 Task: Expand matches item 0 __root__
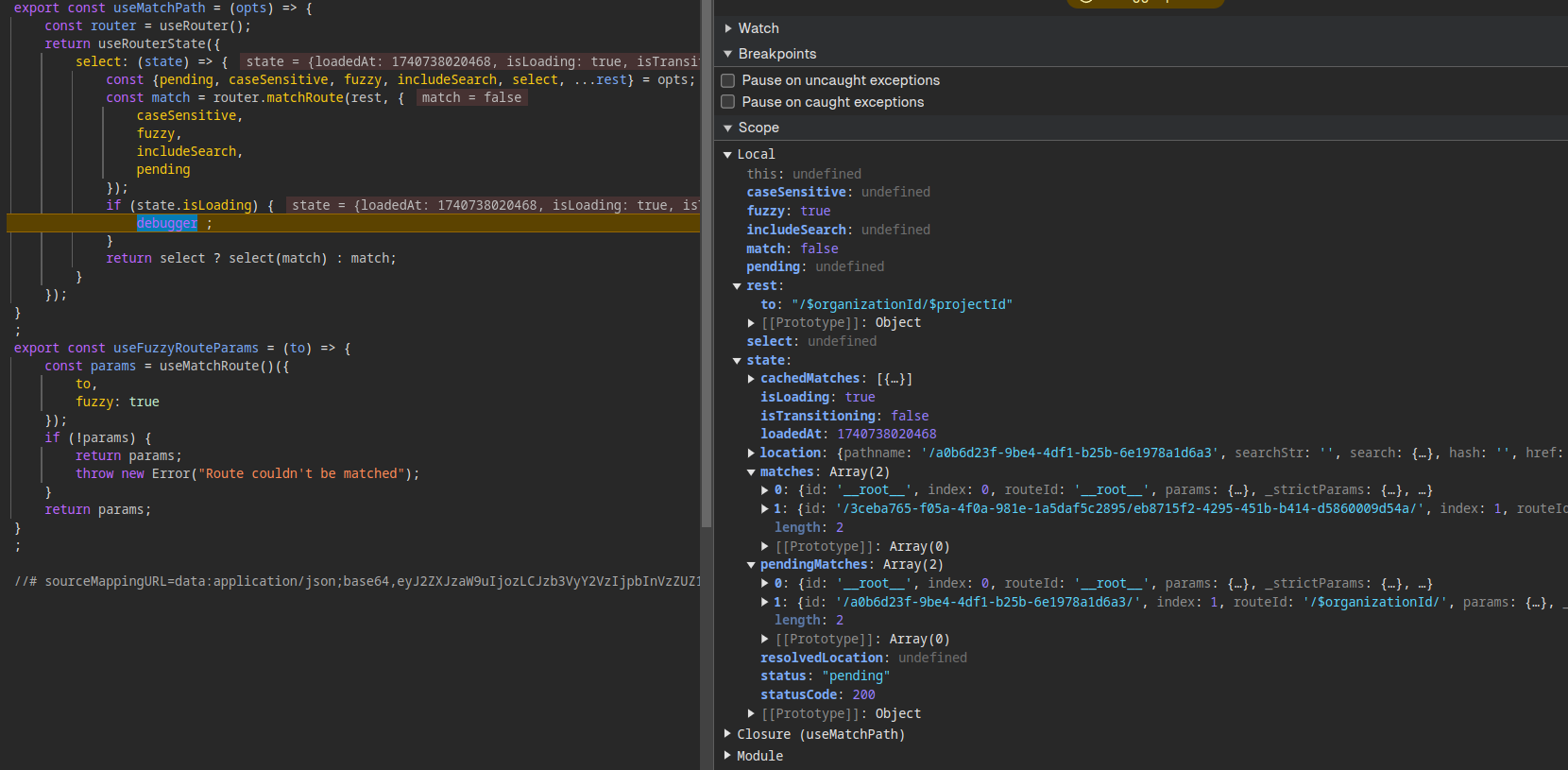click(765, 490)
